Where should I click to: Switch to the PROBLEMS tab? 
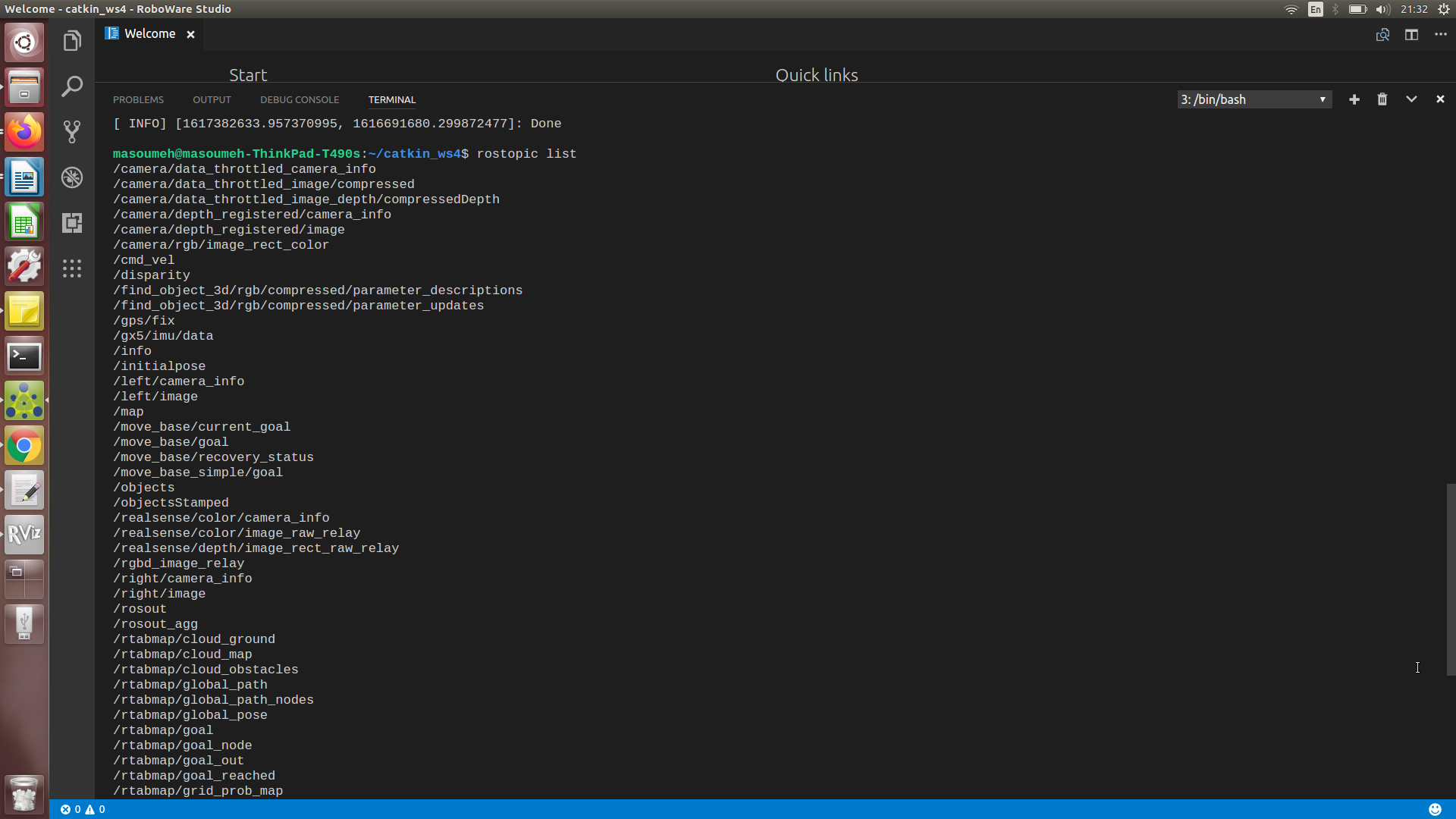138,100
